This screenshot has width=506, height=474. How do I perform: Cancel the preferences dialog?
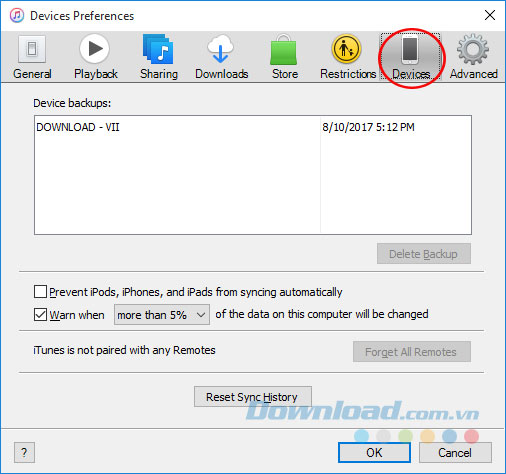(x=455, y=453)
